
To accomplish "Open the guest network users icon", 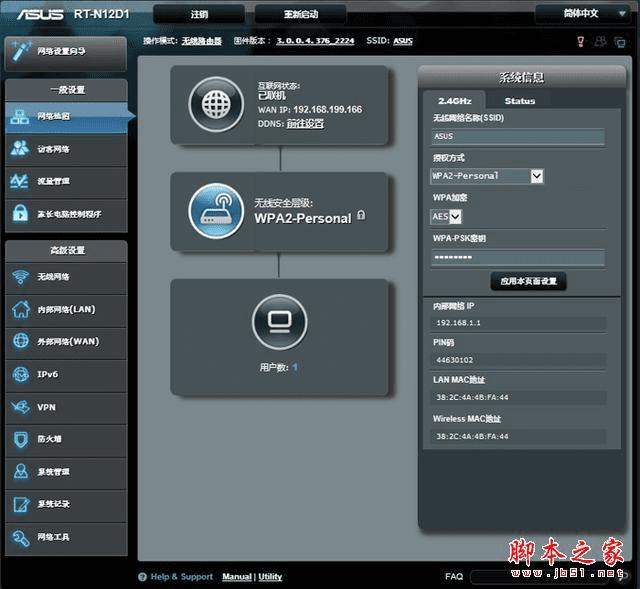I will 20,149.
